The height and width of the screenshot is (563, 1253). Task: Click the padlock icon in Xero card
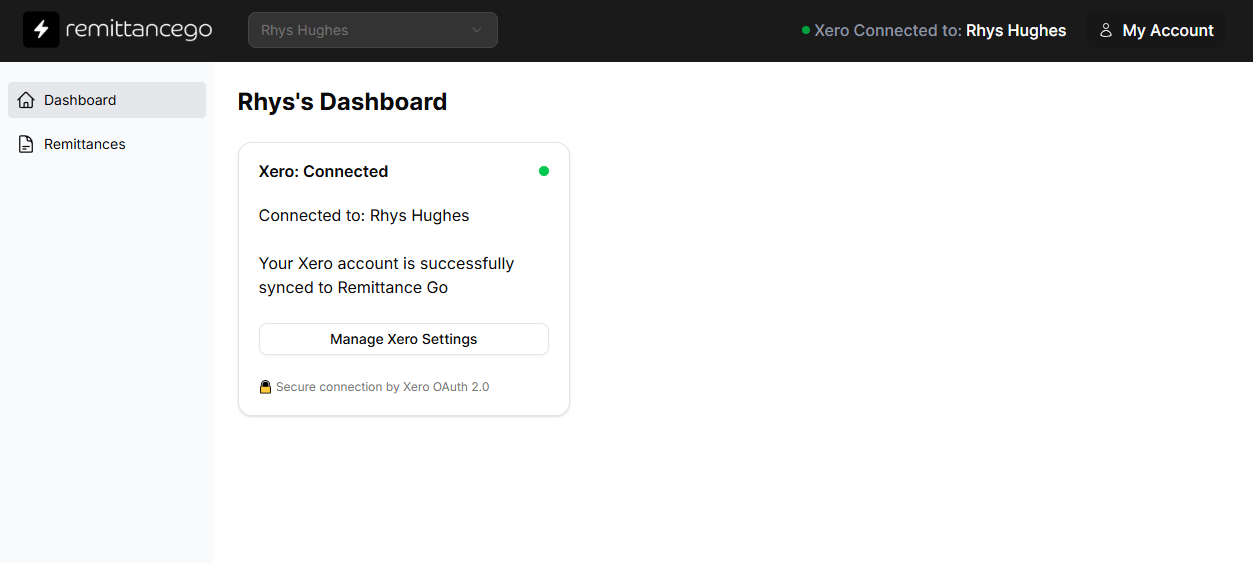(265, 387)
